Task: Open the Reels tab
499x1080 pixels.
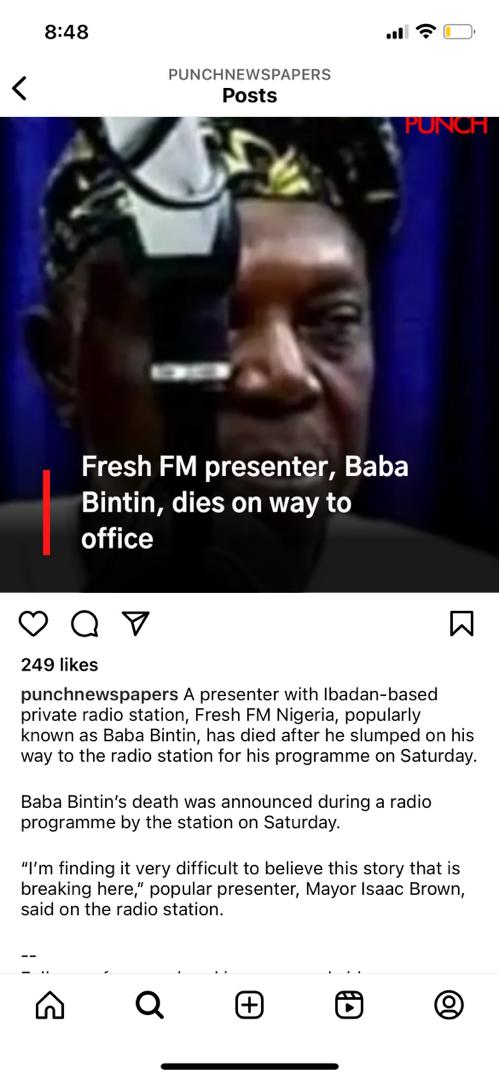Action: point(349,1006)
